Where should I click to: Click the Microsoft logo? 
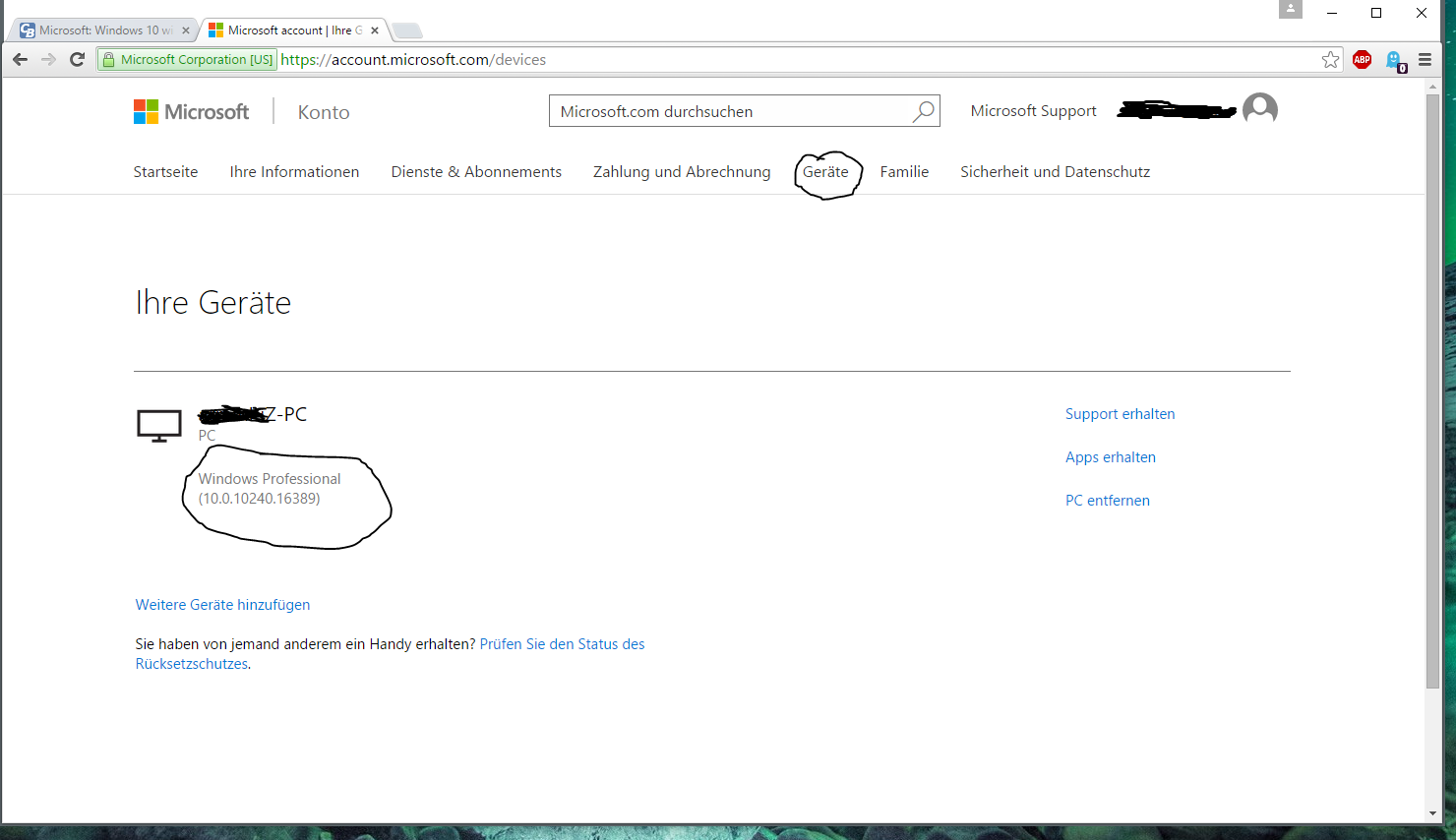pos(192,112)
